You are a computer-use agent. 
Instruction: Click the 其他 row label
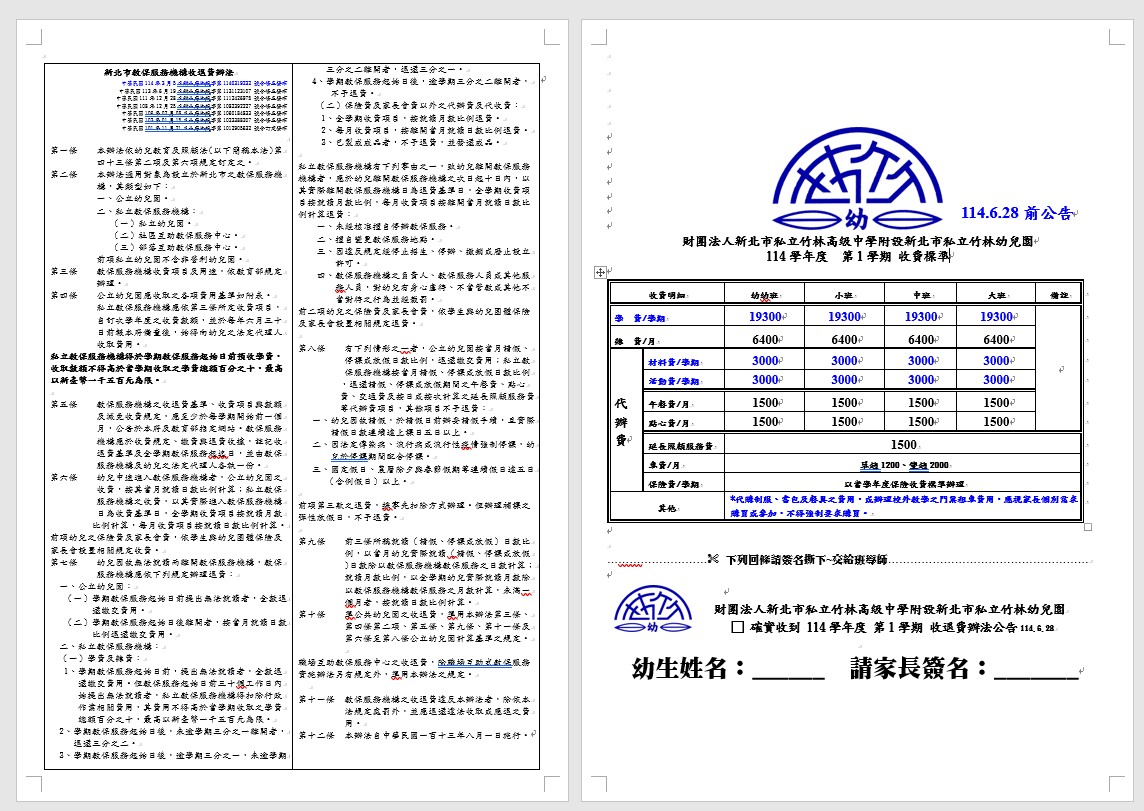point(667,508)
